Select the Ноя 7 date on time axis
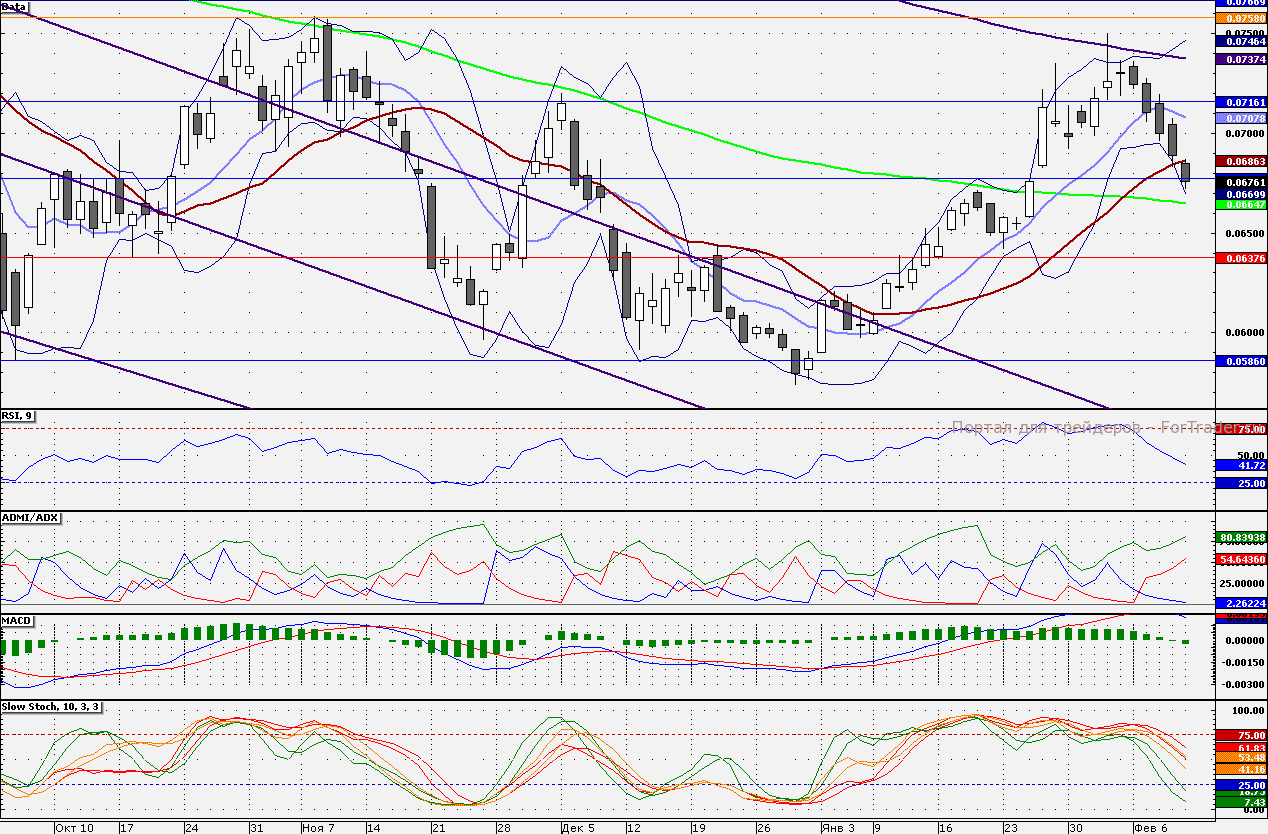The image size is (1268, 834). (318, 828)
